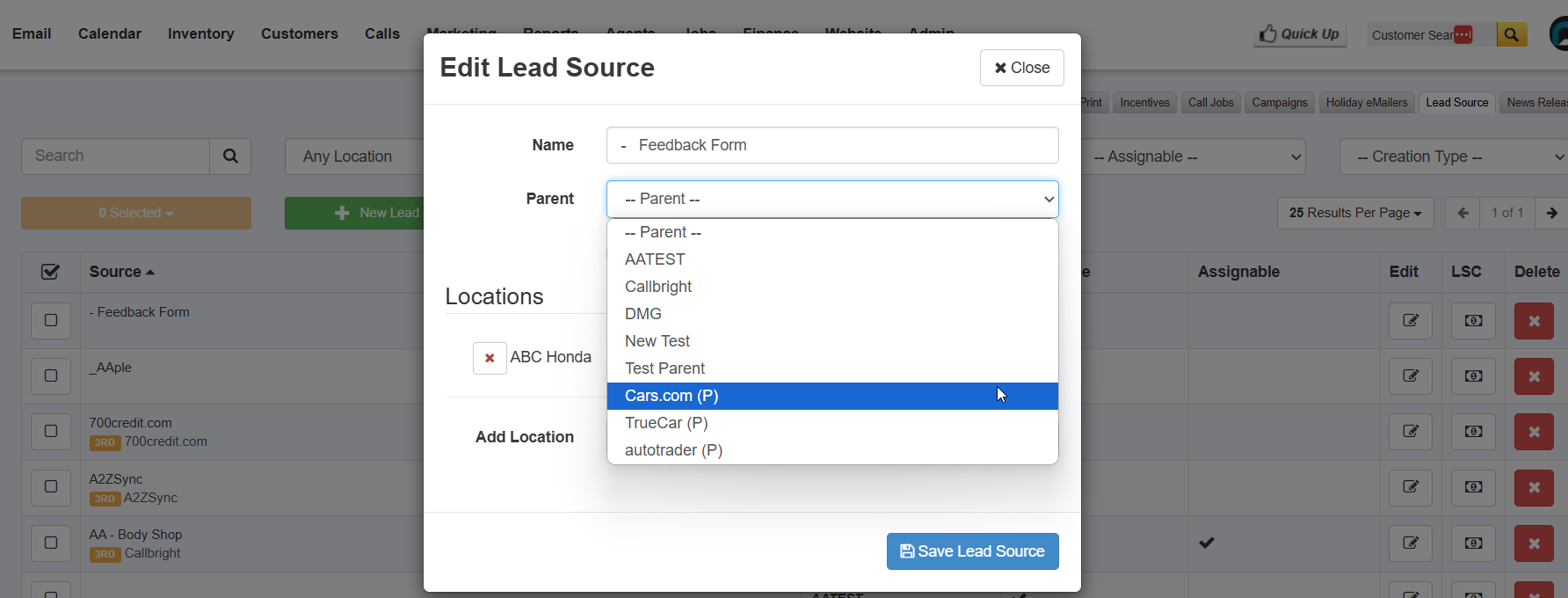Choose AATEST from parent list
Image resolution: width=1568 pixels, height=598 pixels.
tap(832, 259)
